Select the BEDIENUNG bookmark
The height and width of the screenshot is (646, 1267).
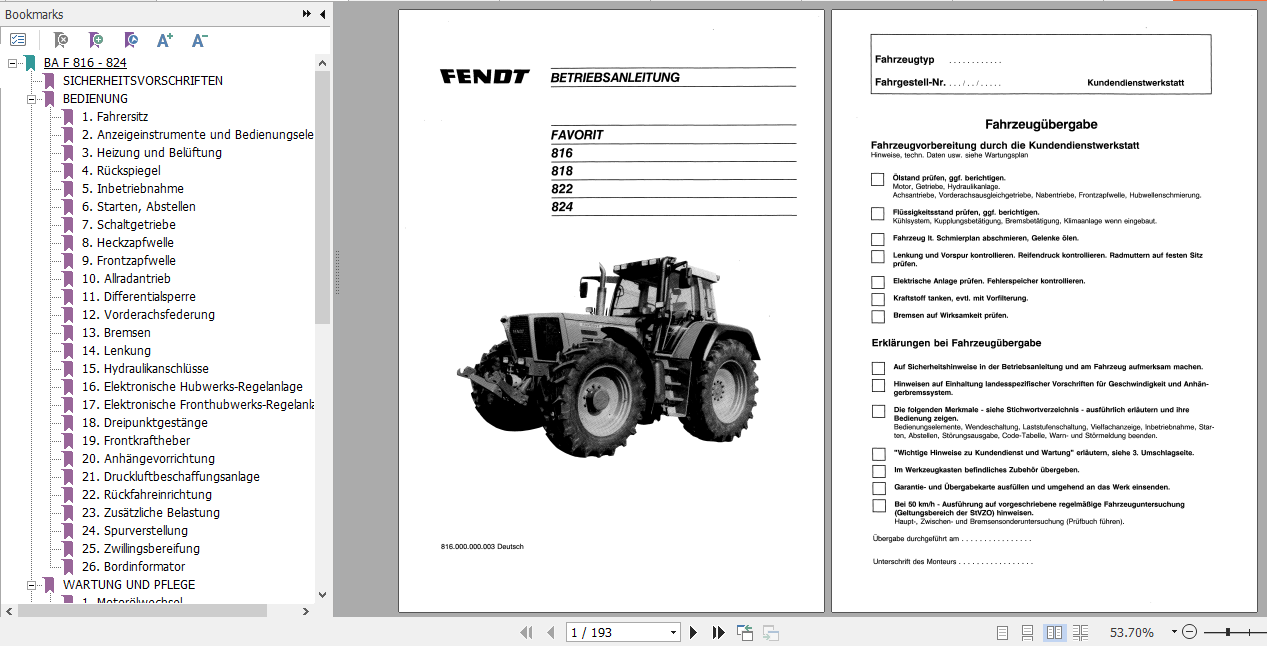95,99
